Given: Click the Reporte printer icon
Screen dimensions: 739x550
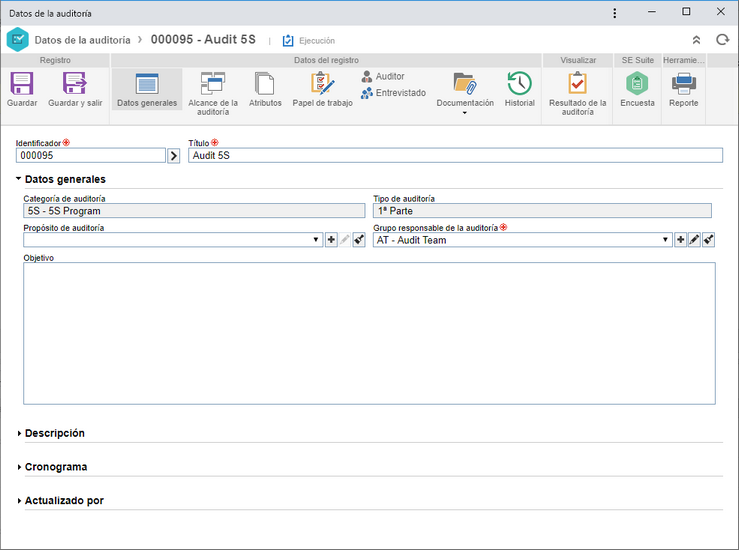Looking at the screenshot, I should click(683, 84).
